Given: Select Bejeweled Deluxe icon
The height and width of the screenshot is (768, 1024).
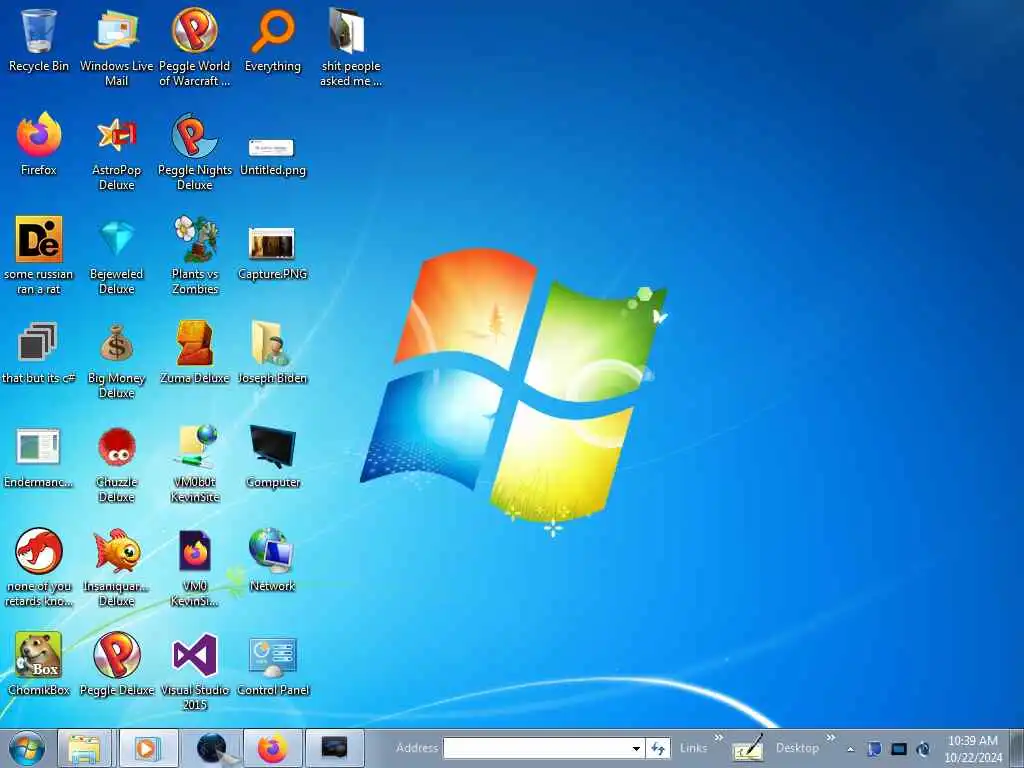Looking at the screenshot, I should click(116, 255).
